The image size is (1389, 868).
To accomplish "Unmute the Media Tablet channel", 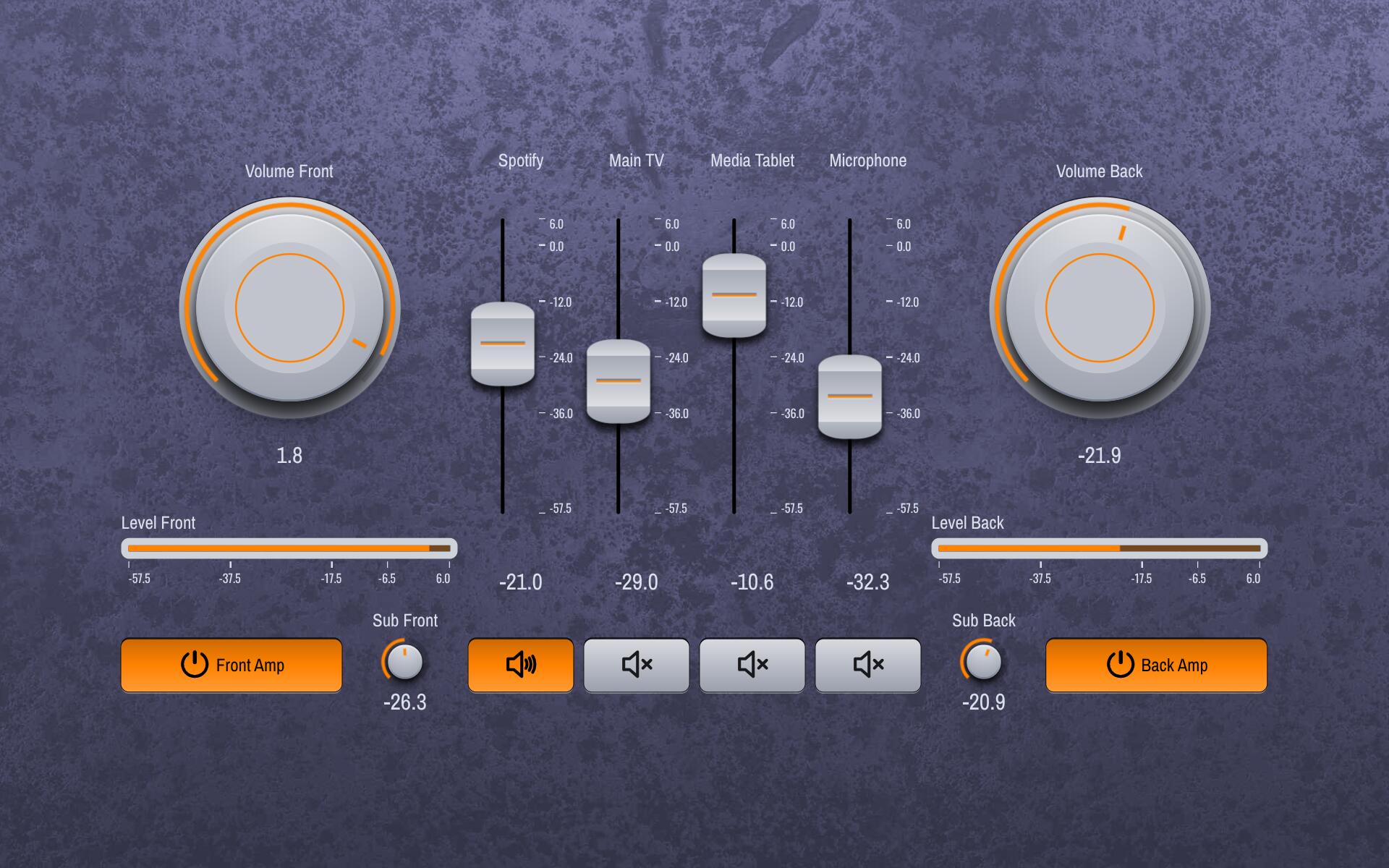I will coord(752,665).
